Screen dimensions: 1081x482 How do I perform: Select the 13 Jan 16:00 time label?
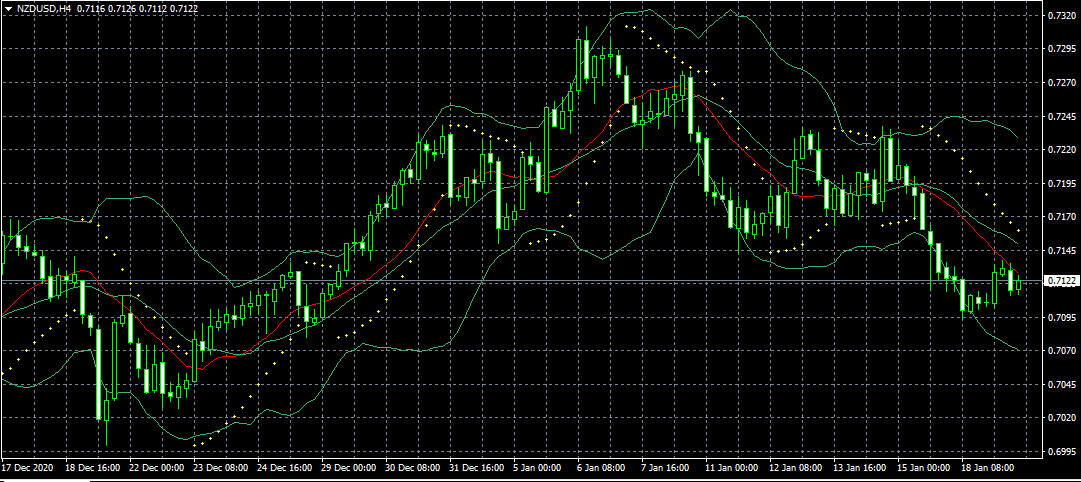(x=860, y=467)
